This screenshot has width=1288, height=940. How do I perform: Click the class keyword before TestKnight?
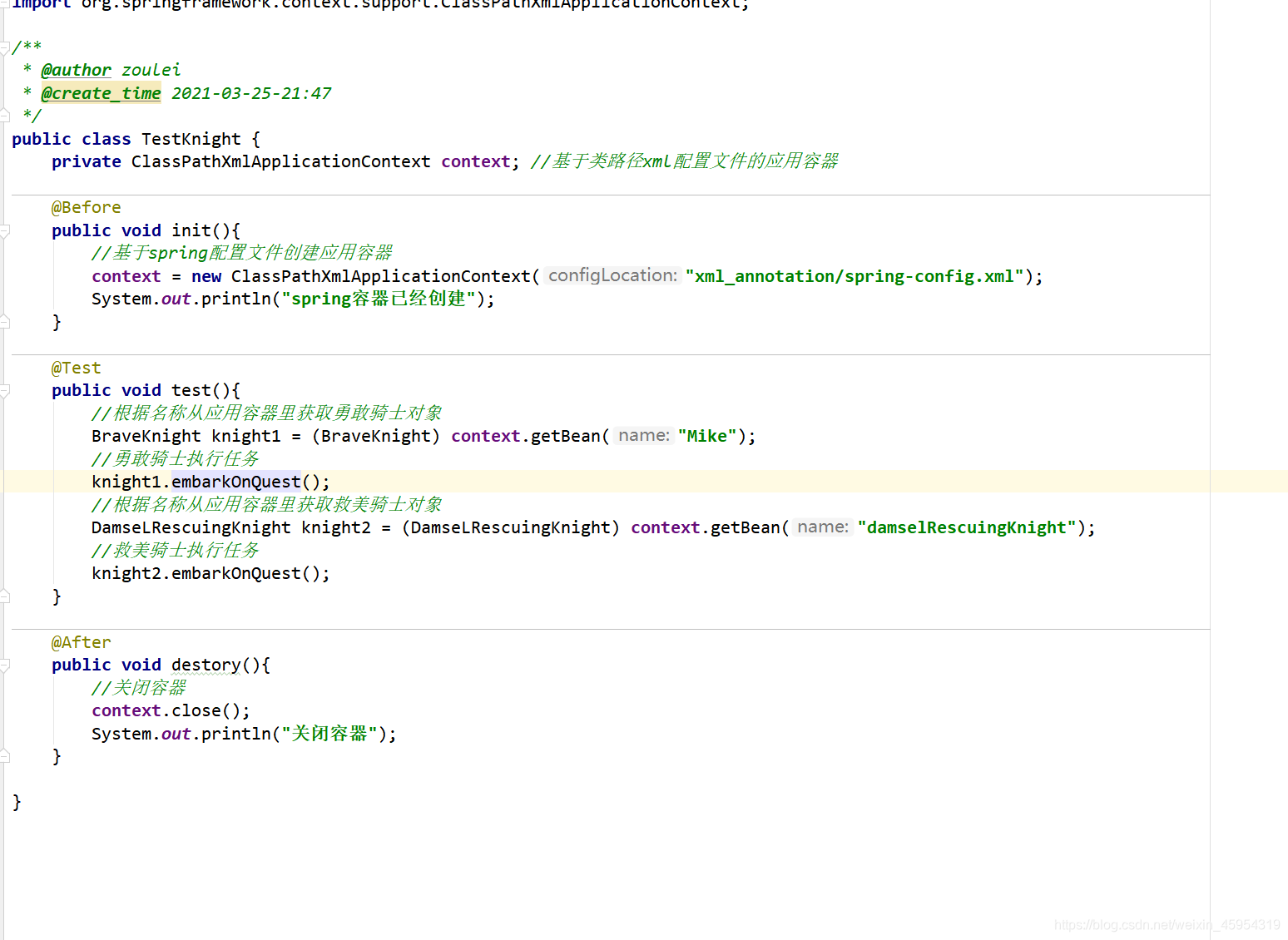[x=107, y=139]
